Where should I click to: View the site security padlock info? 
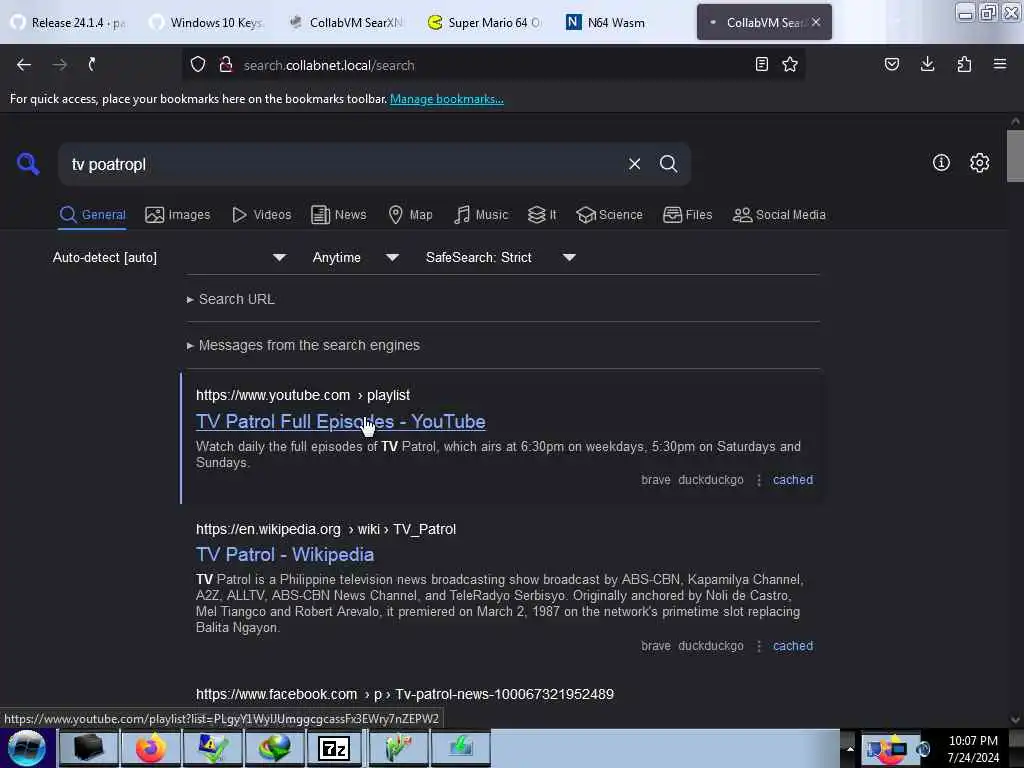pos(226,65)
